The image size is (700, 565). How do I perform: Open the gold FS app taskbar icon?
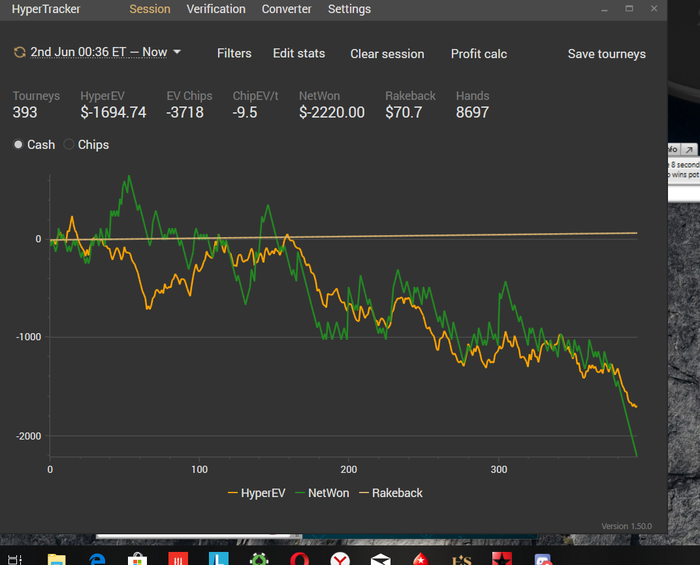point(462,560)
